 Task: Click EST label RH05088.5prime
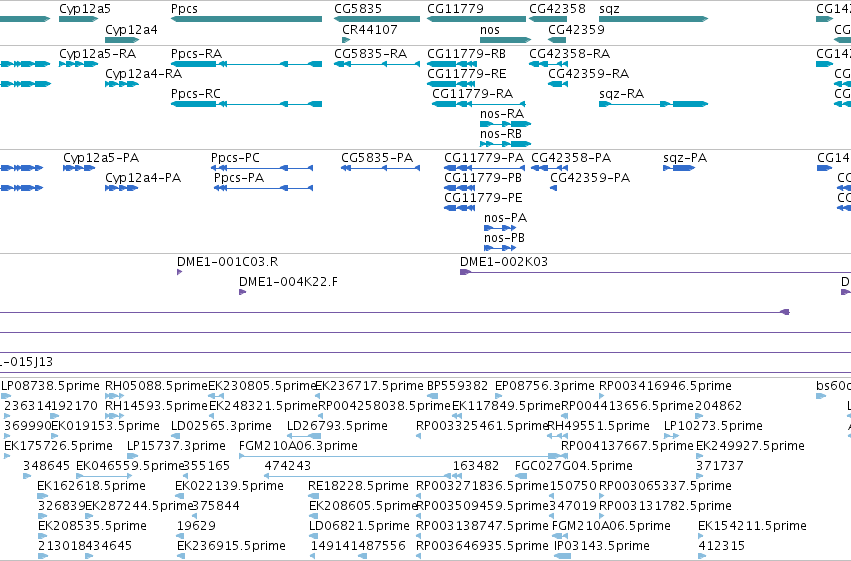click(x=156, y=386)
